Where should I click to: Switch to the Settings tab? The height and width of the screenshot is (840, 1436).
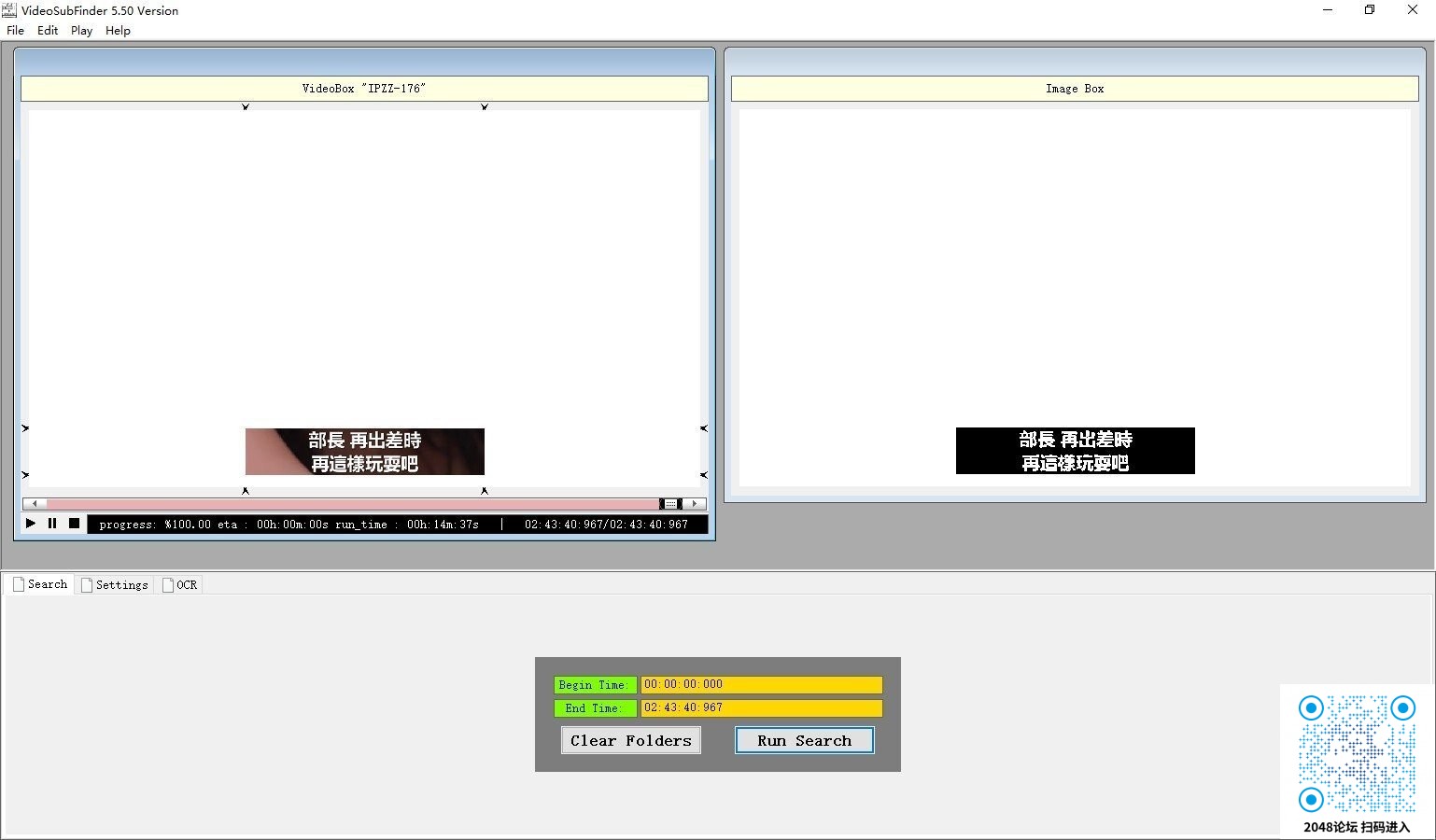115,584
